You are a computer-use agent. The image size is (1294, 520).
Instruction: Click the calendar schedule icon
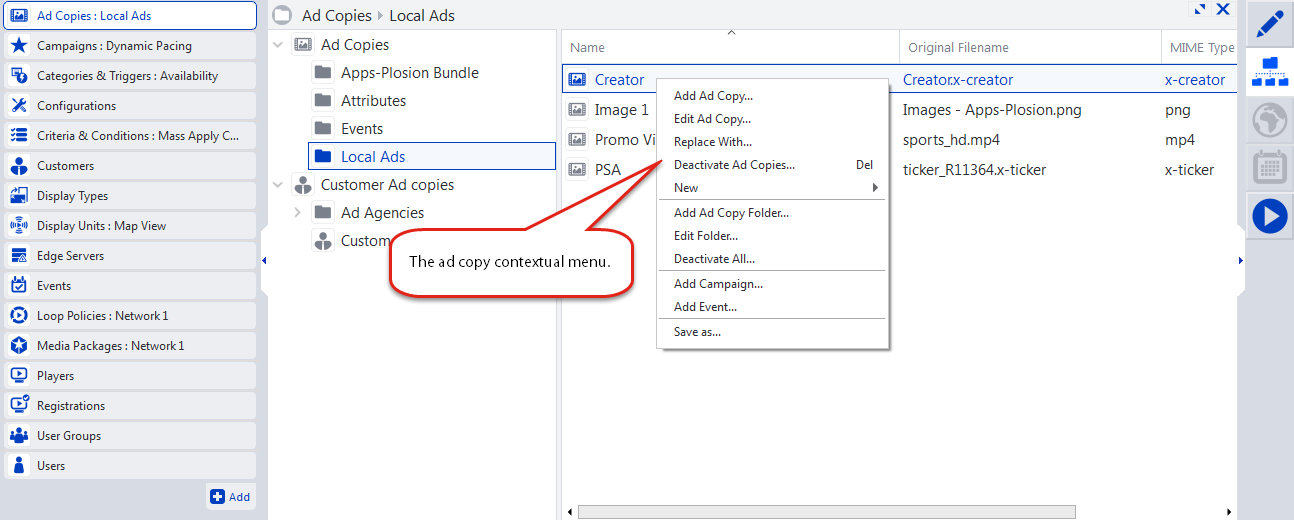(x=1269, y=167)
